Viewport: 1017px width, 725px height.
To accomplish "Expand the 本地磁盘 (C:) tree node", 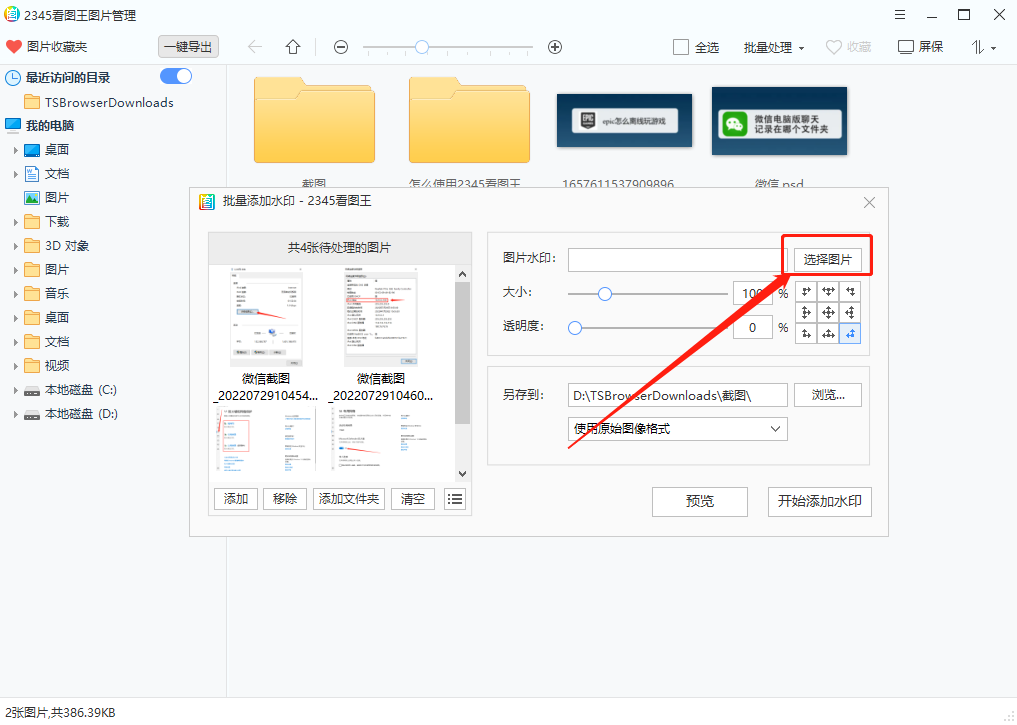I will tap(14, 389).
